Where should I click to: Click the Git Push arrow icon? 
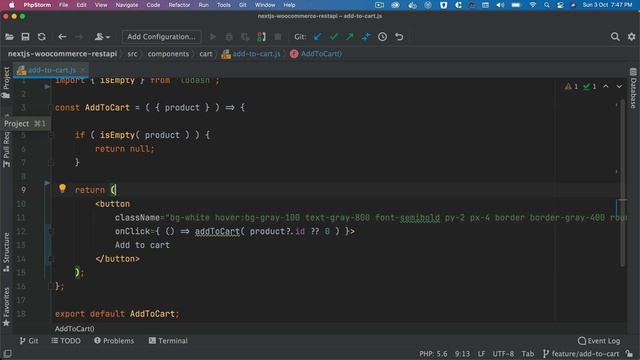pyautogui.click(x=350, y=37)
